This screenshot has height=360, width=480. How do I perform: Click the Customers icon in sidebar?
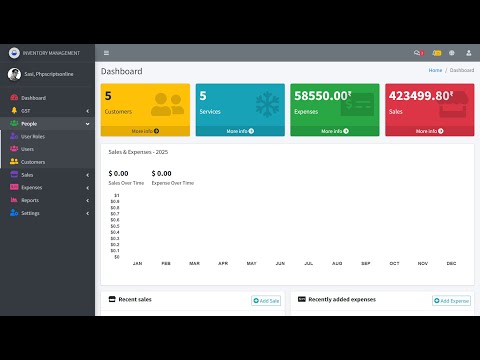[x=14, y=161]
